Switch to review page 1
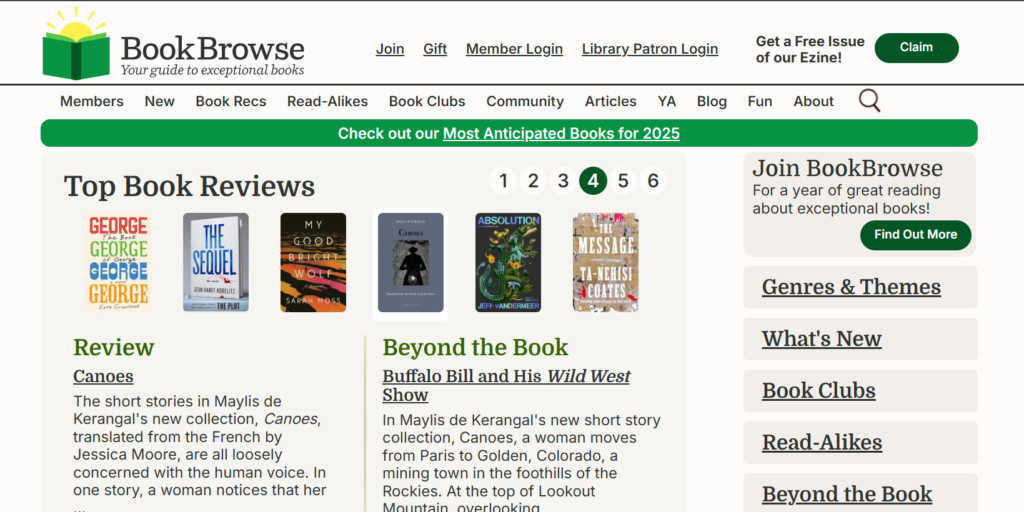 pos(503,181)
